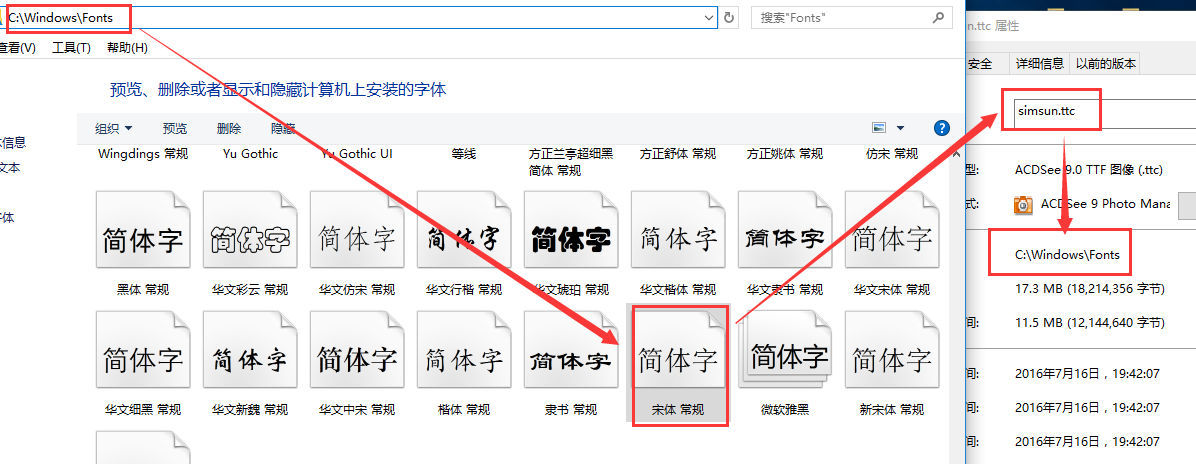Click the 17.3 MB size value
This screenshot has height=464, width=1196.
point(1090,289)
